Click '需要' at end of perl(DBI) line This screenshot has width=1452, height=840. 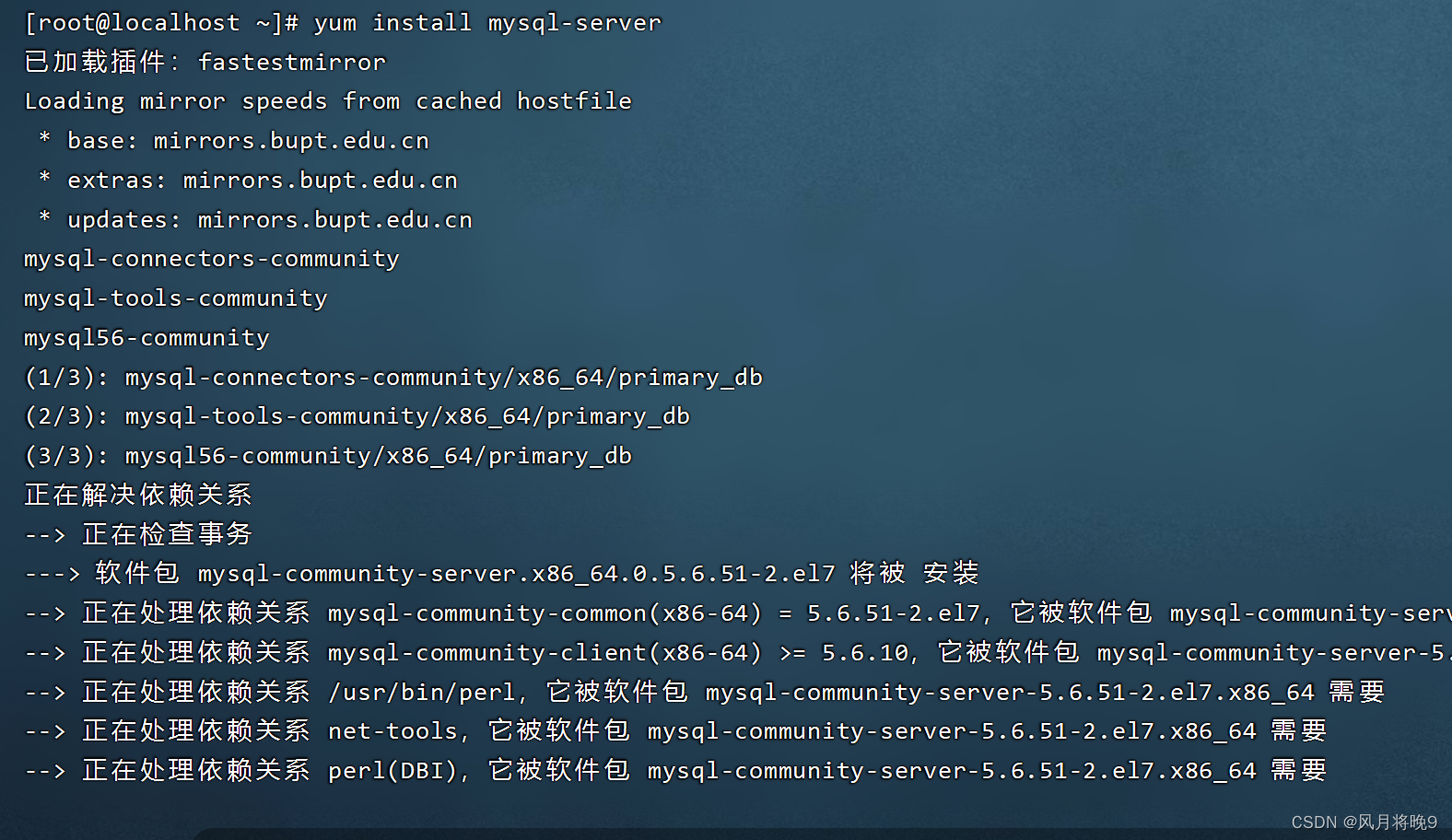click(x=1299, y=770)
